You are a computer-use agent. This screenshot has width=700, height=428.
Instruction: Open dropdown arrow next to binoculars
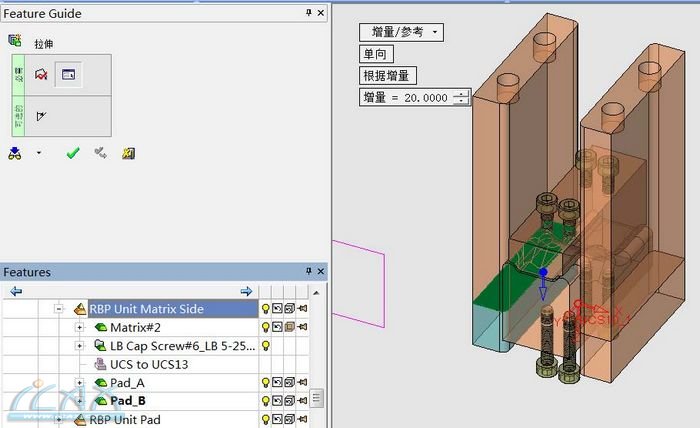click(39, 153)
